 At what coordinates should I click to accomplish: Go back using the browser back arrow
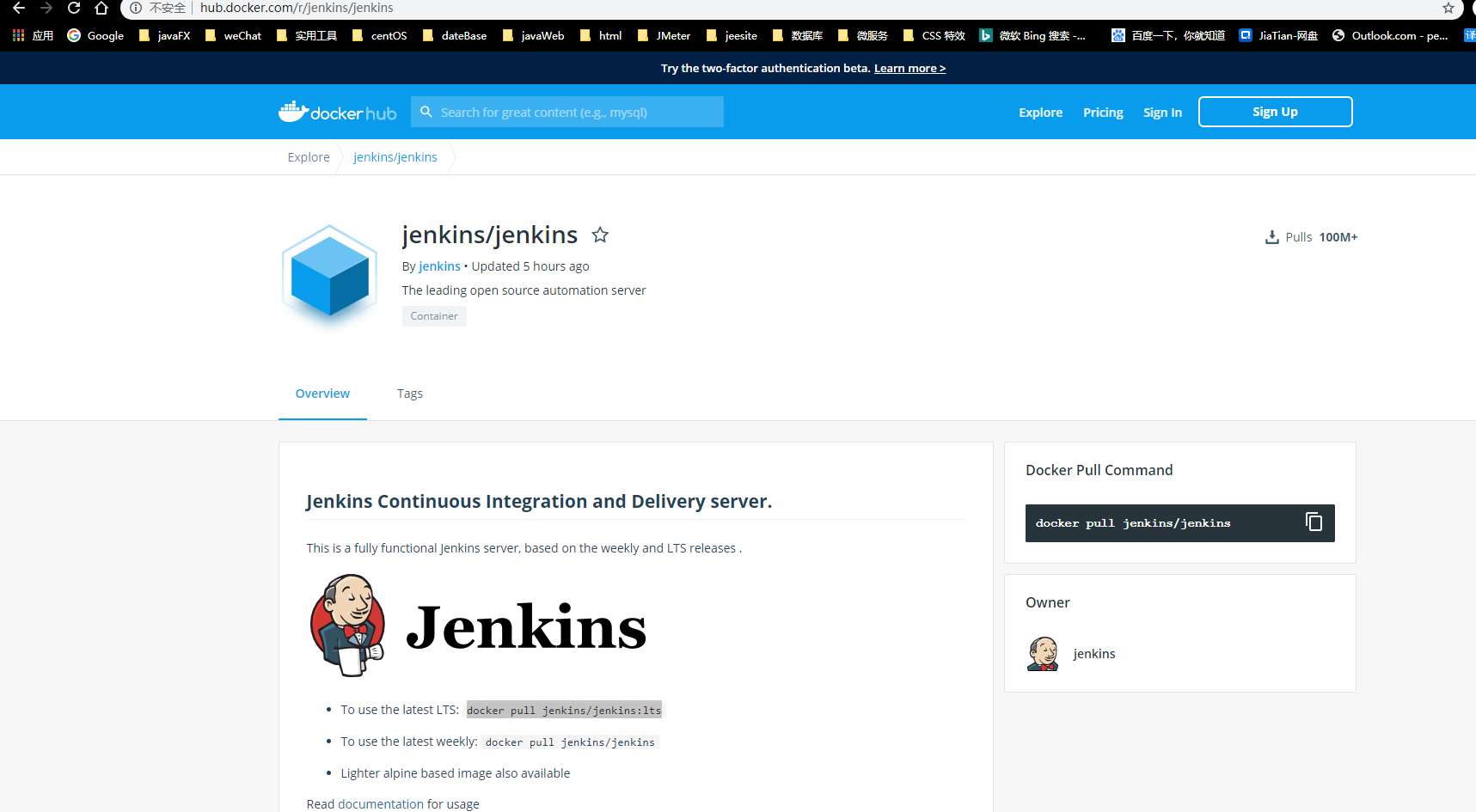click(x=19, y=8)
